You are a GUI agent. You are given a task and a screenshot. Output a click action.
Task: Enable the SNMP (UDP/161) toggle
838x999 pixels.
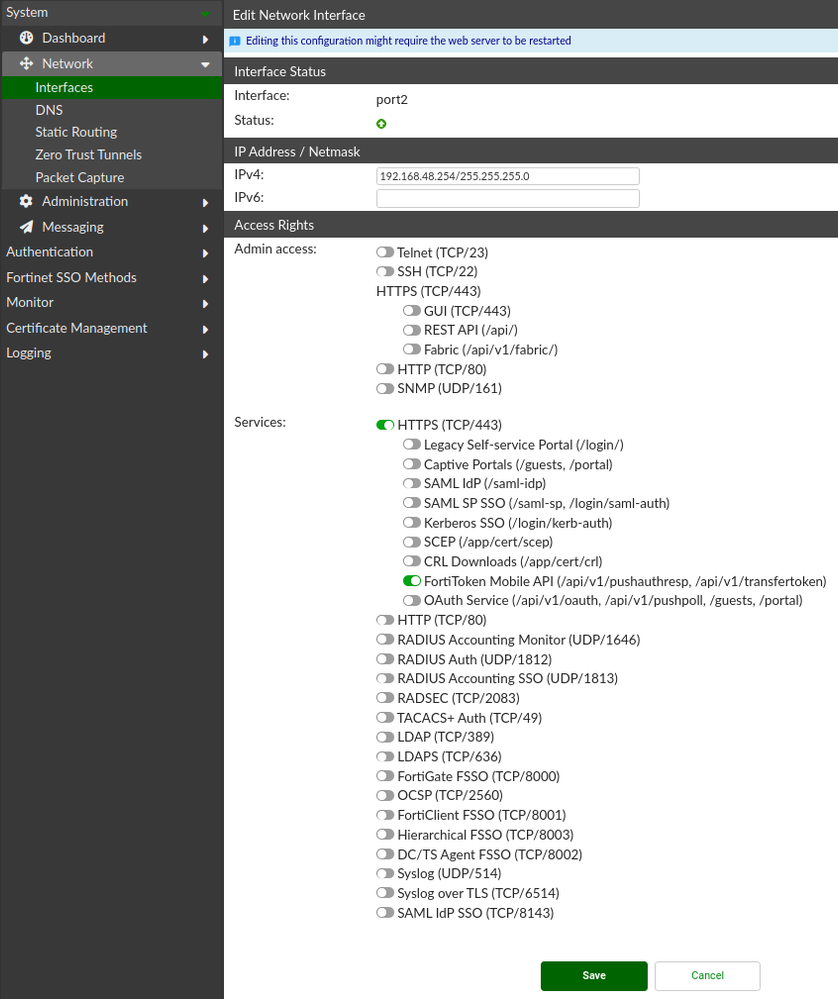[x=385, y=388]
